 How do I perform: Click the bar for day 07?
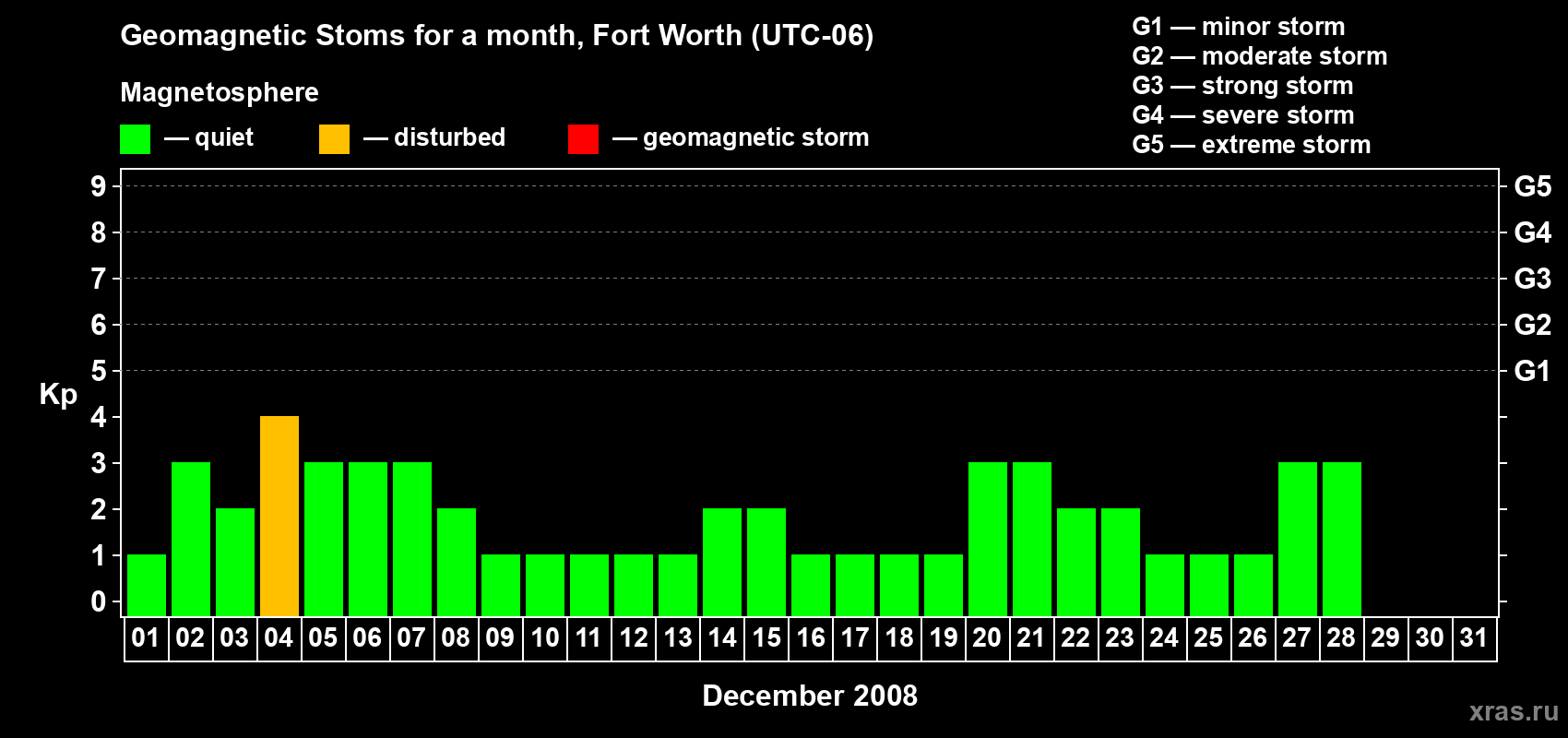pos(412,540)
